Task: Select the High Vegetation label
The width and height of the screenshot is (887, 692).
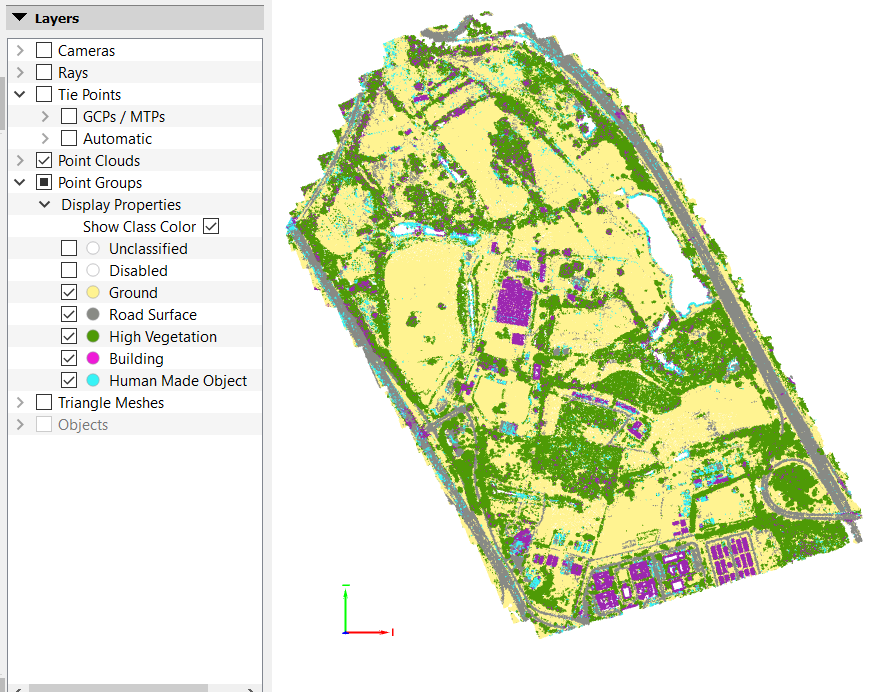Action: point(163,337)
